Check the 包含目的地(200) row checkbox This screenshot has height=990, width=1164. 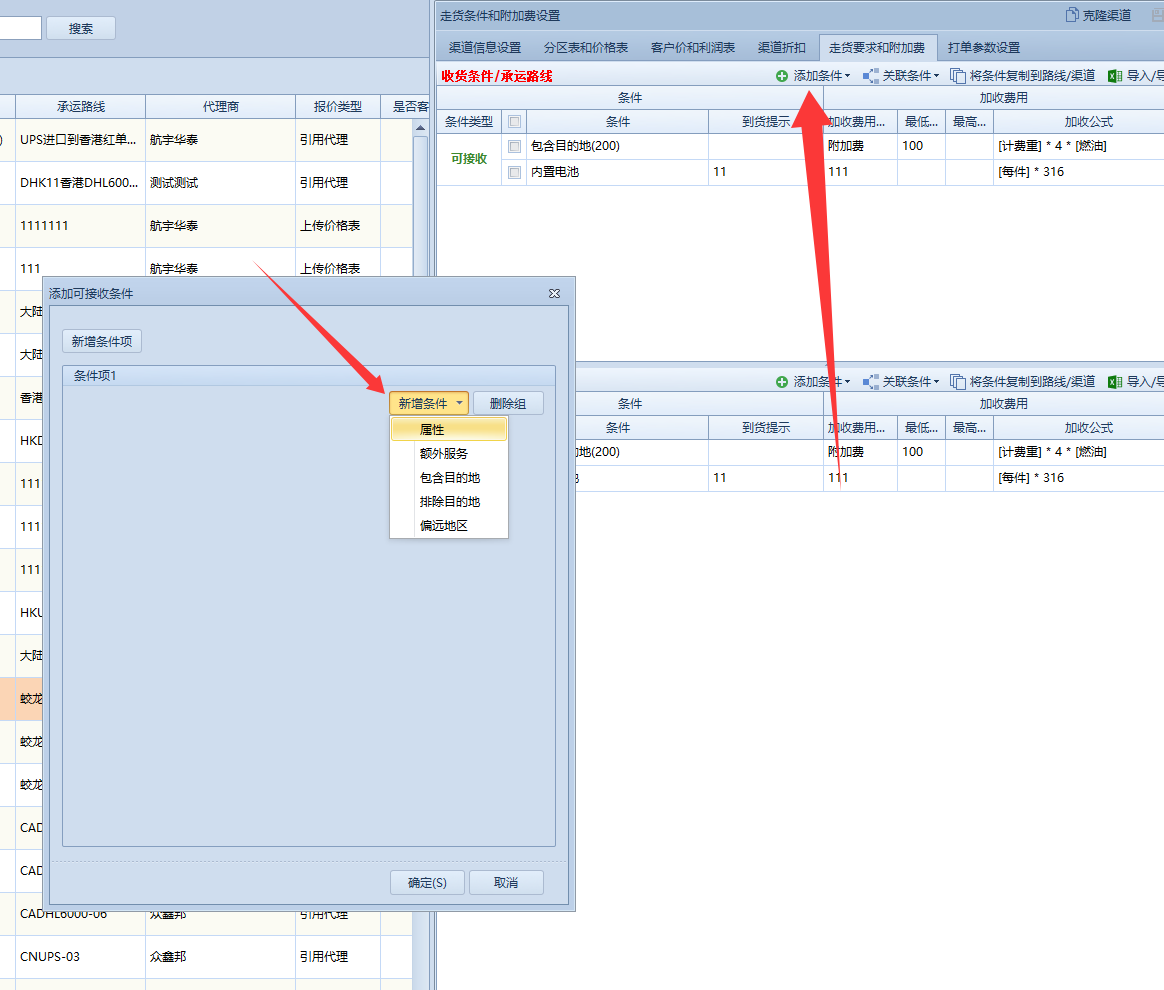(x=515, y=147)
